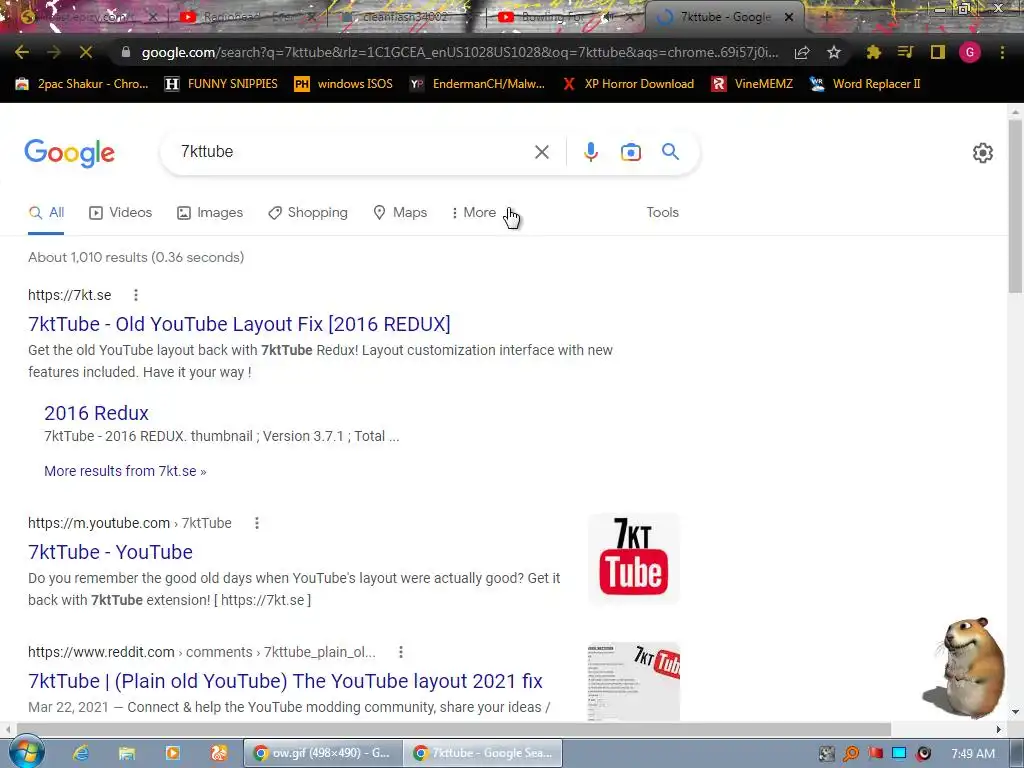
Task: Click the reddit result thumbnail image
Action: (x=633, y=682)
